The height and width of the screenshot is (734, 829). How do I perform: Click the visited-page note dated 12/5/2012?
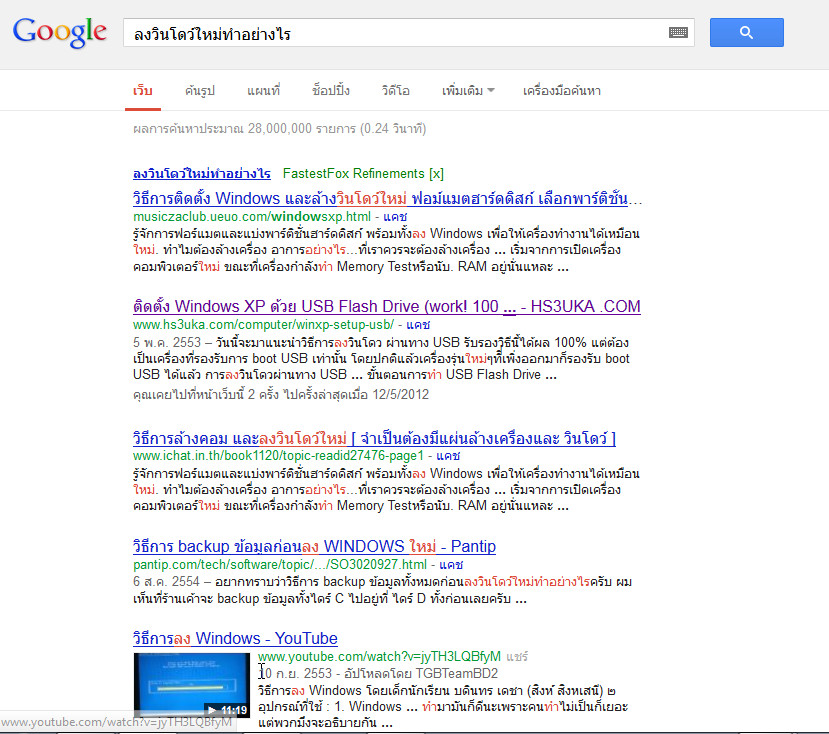coord(281,394)
